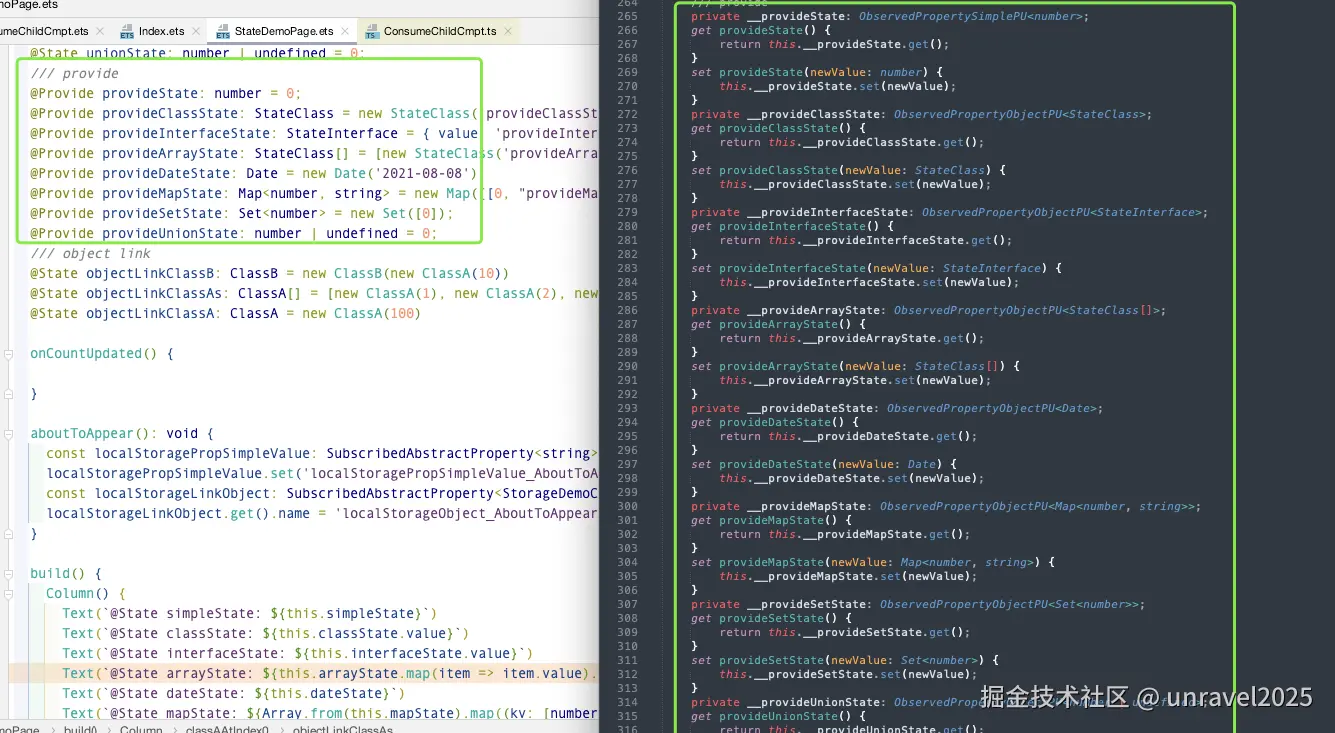
Task: Close the leftmost ConsumeChildCmpt.ets tab
Action: 98,32
